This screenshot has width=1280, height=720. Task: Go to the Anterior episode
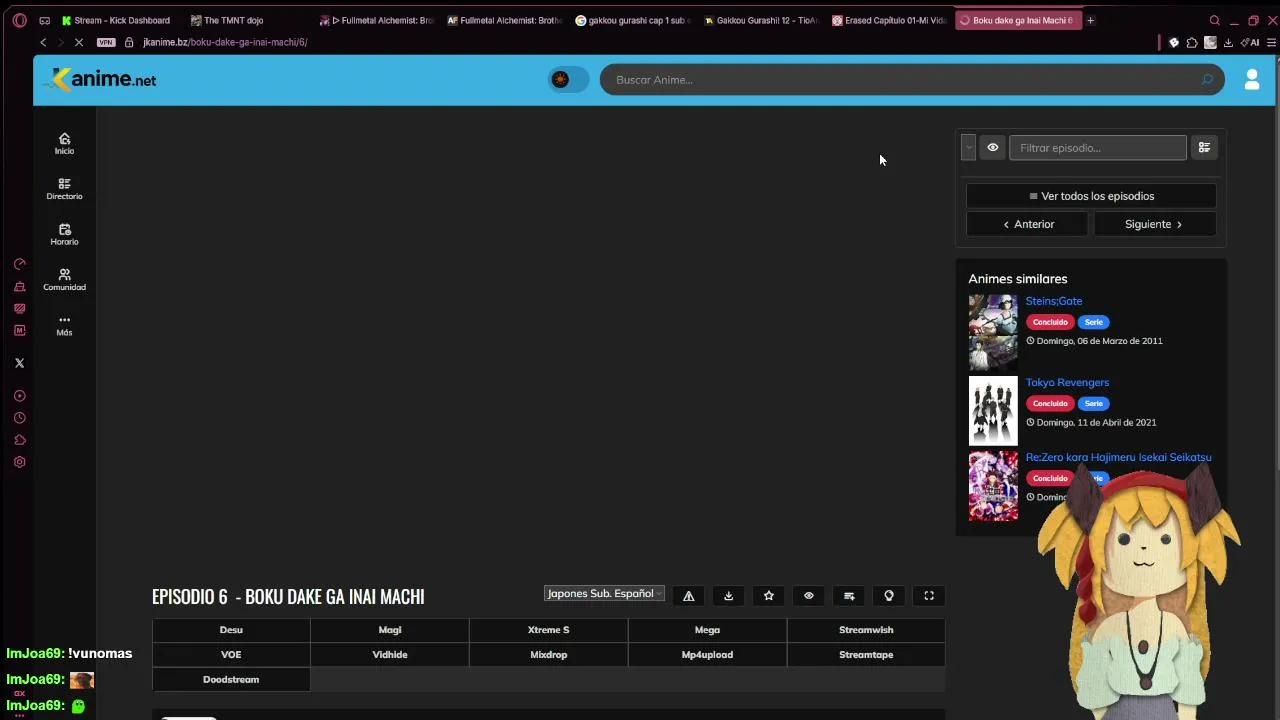(1029, 224)
